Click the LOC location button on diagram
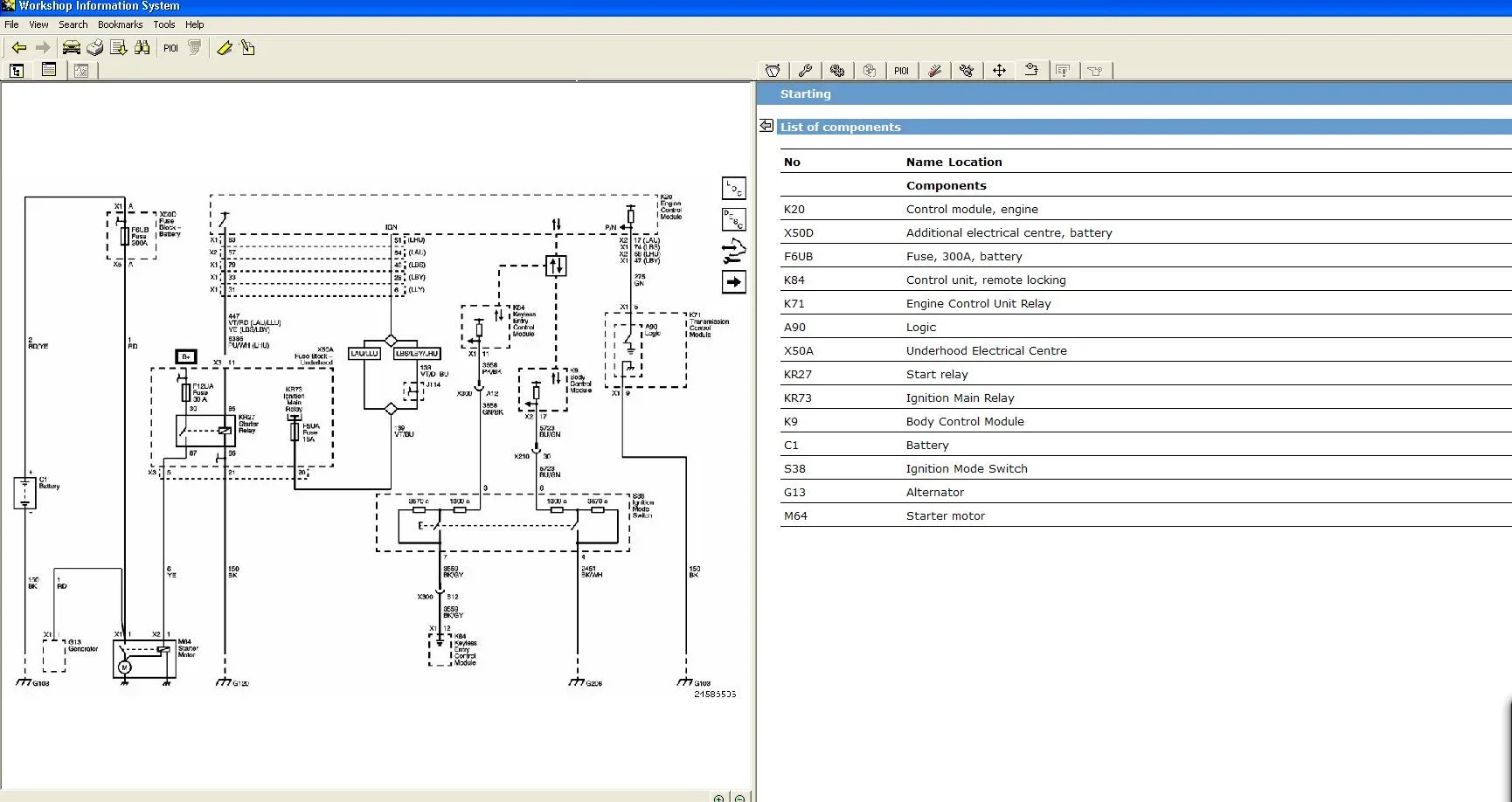The height and width of the screenshot is (802, 1512). (x=734, y=188)
